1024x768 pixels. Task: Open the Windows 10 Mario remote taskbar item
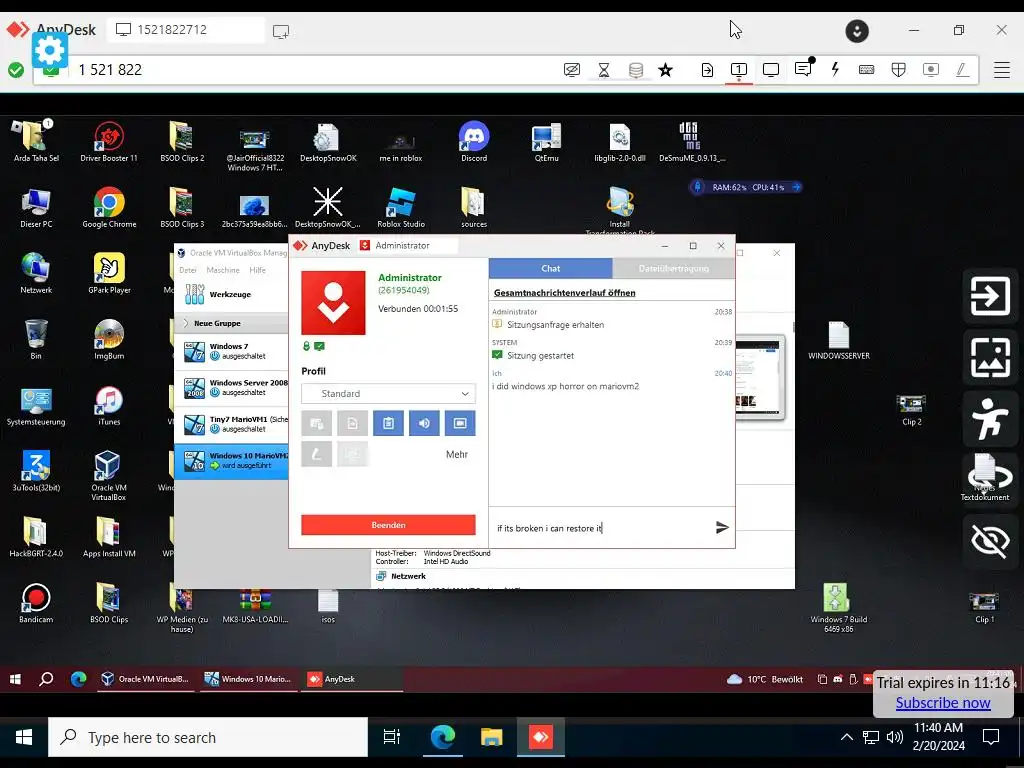tap(248, 679)
